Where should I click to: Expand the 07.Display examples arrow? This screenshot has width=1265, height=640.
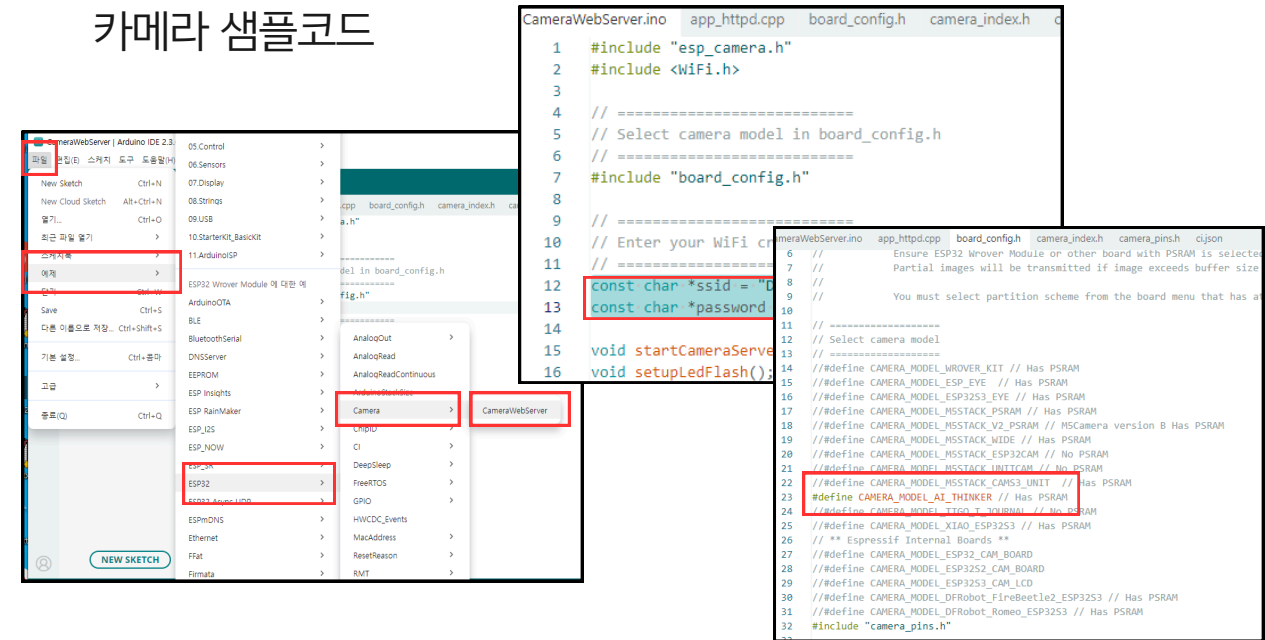coord(322,183)
